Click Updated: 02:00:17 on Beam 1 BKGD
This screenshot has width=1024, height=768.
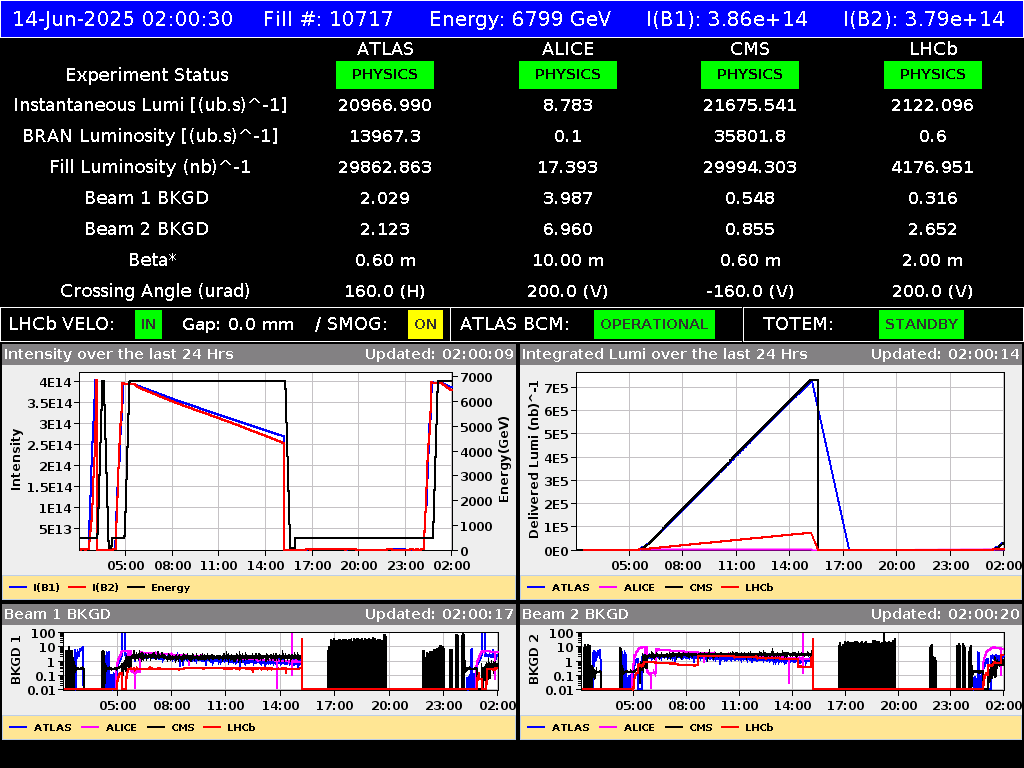[x=440, y=614]
